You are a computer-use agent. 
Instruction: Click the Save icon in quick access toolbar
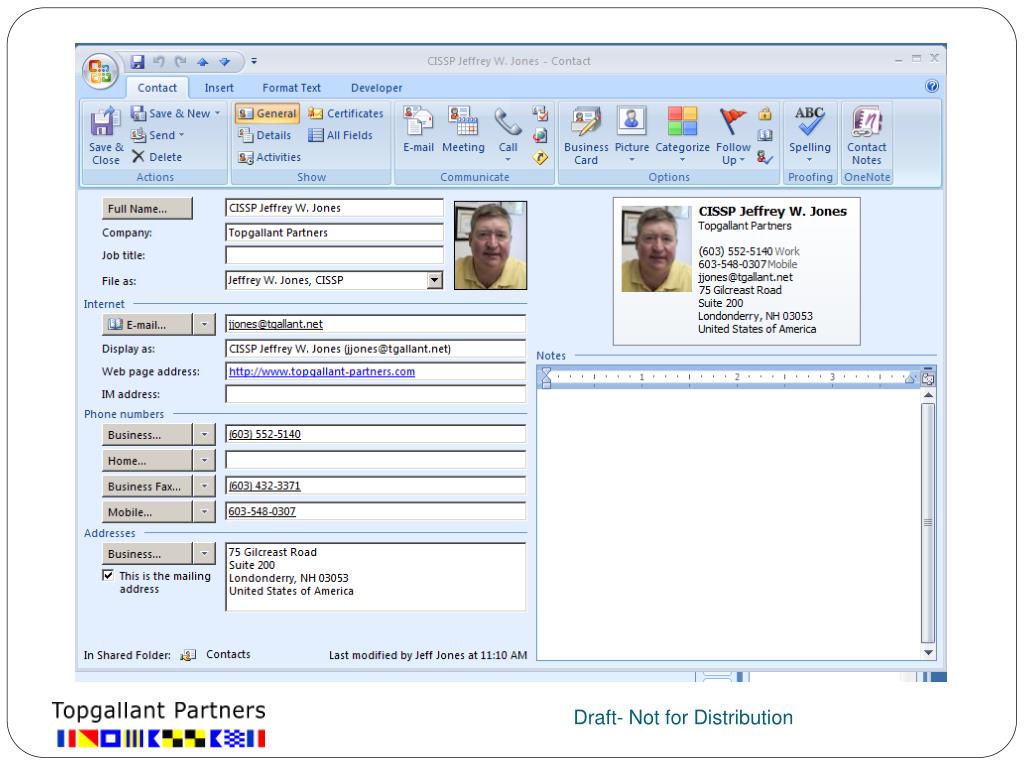137,61
